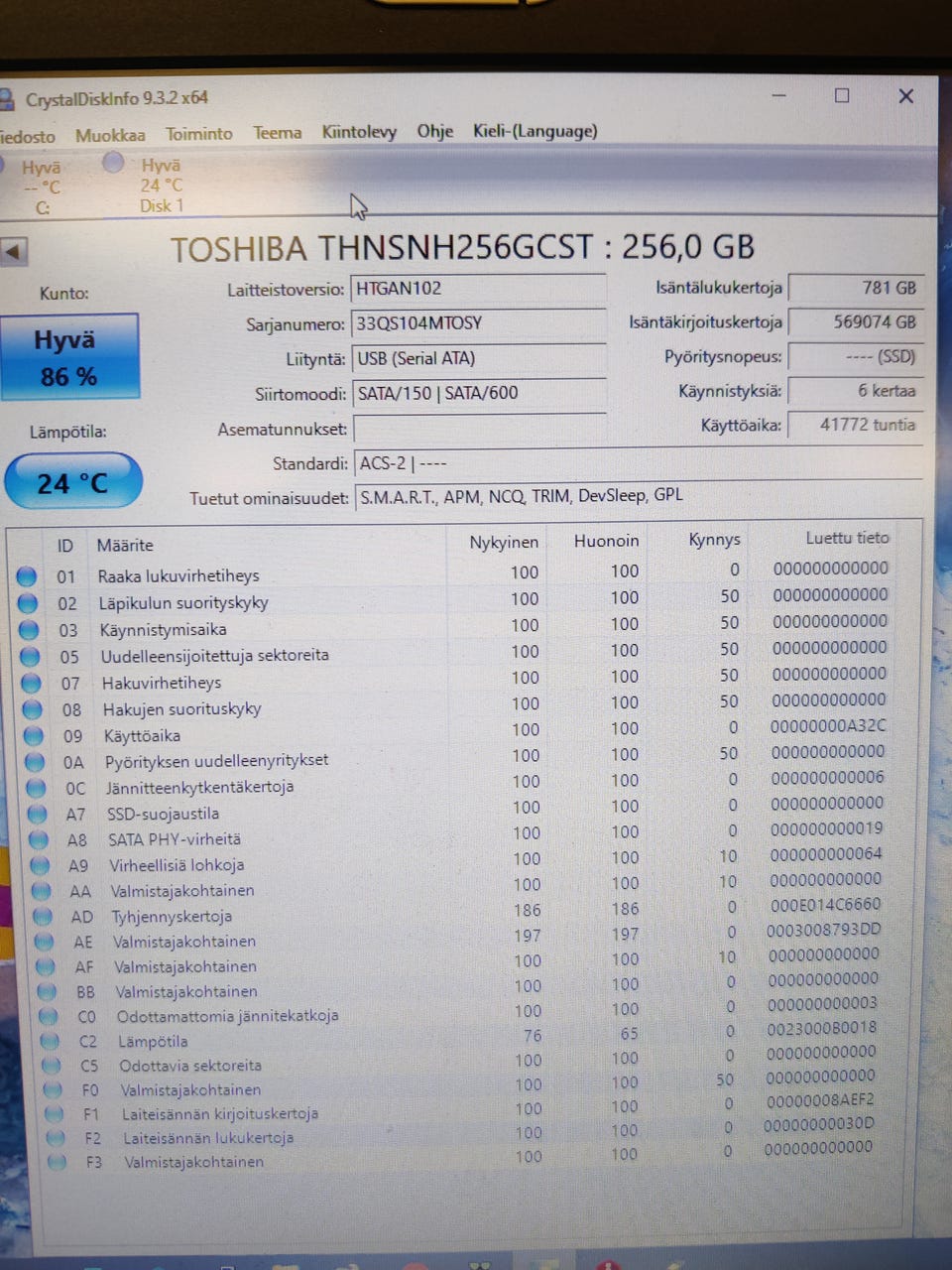The width and height of the screenshot is (952, 1270).
Task: Click status circle for Hakujen suorituskyky row
Action: click(33, 708)
